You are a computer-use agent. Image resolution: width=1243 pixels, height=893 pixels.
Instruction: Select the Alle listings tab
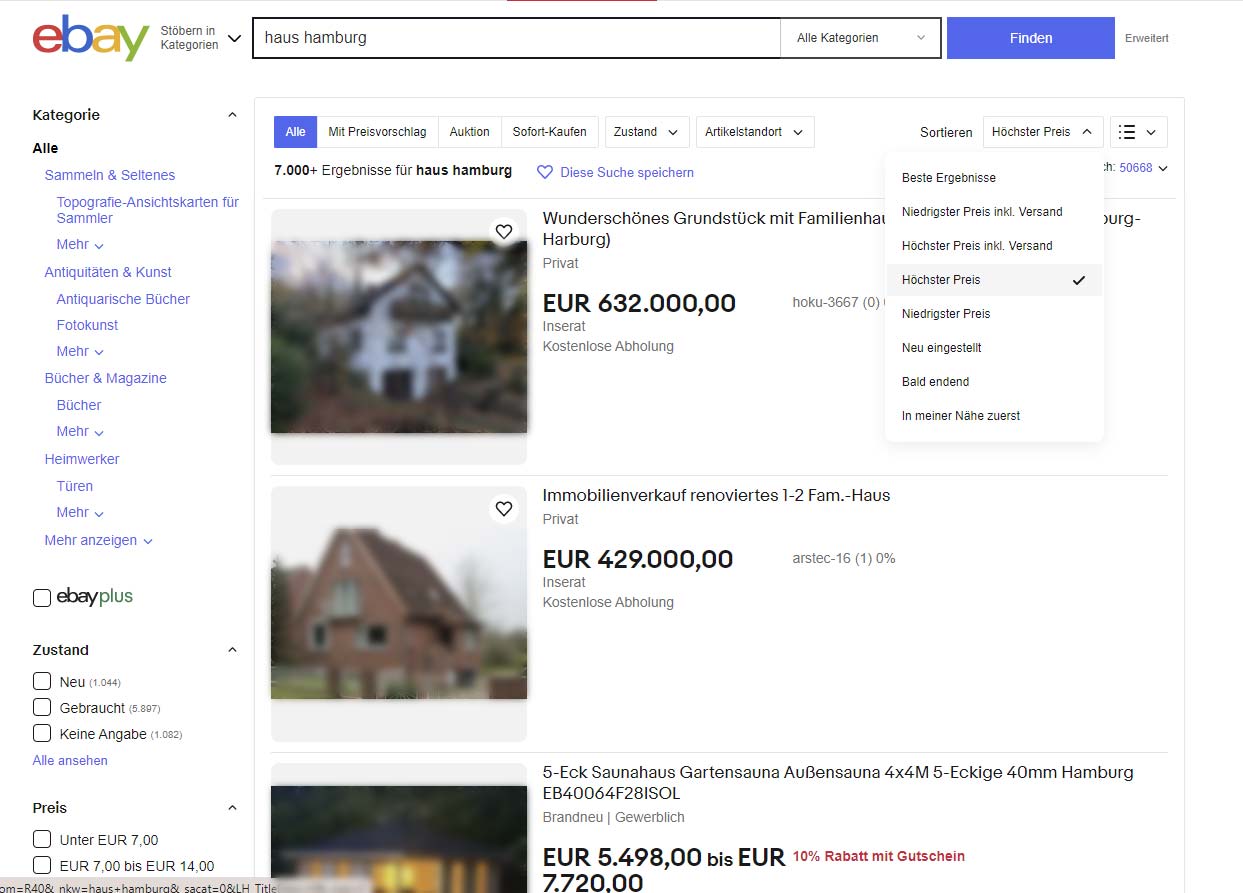point(295,132)
